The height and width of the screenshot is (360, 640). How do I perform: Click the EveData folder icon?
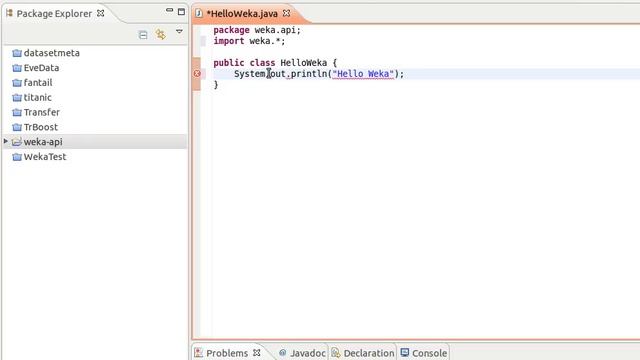pyautogui.click(x=17, y=68)
